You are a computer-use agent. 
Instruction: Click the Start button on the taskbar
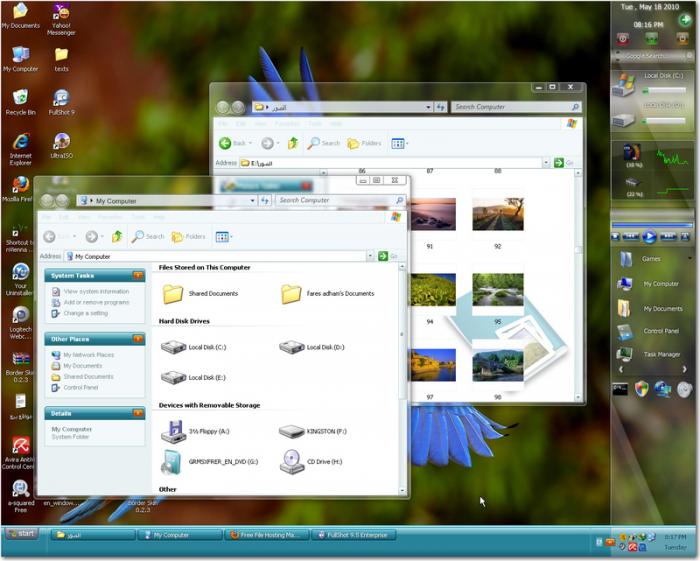click(x=21, y=533)
